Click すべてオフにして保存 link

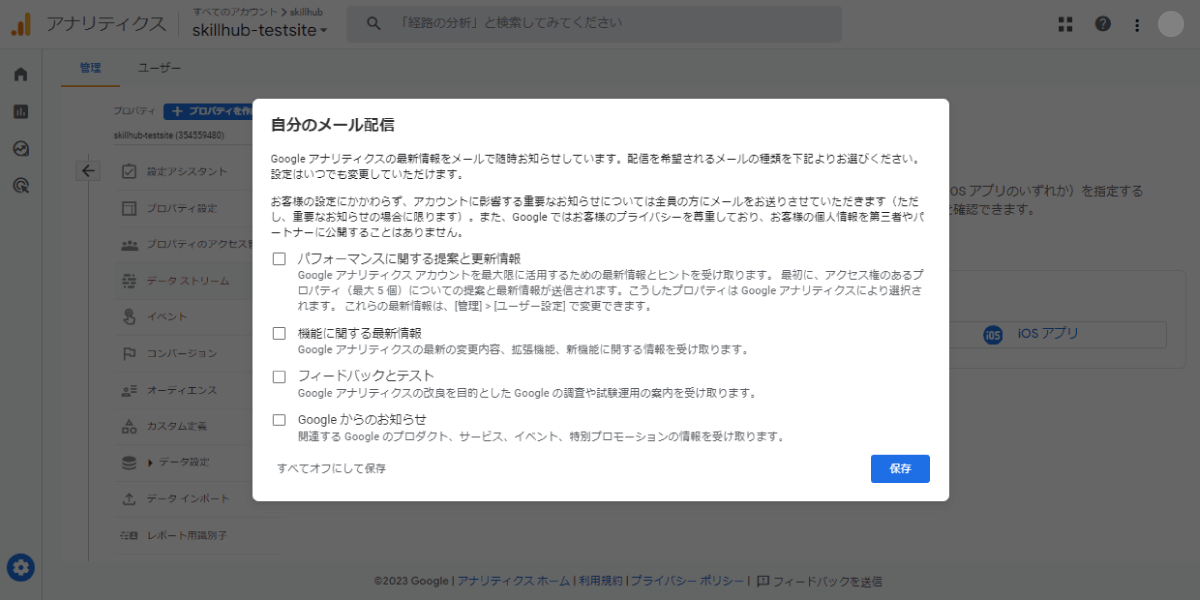pos(332,468)
